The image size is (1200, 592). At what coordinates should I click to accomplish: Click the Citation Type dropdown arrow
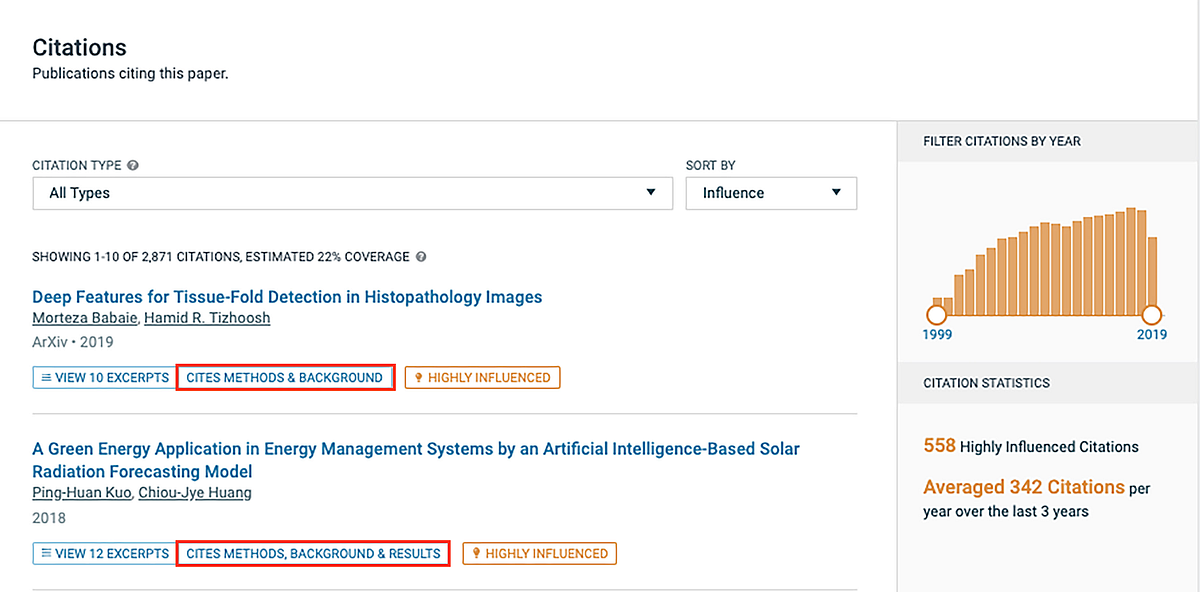[x=651, y=193]
